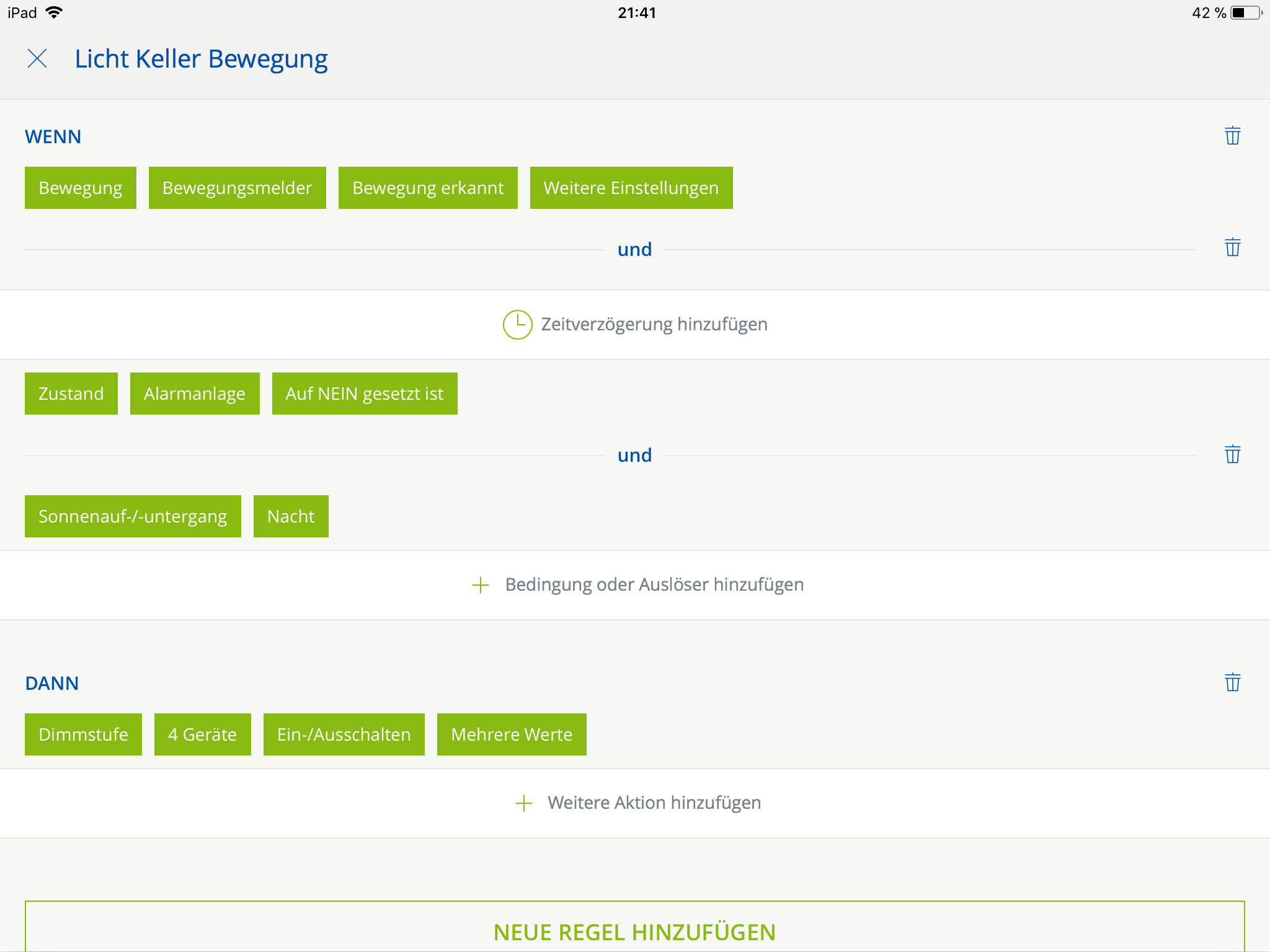Open the Sonnenauf-/-untergang condition tag
This screenshot has height=952, width=1270.
(133, 516)
